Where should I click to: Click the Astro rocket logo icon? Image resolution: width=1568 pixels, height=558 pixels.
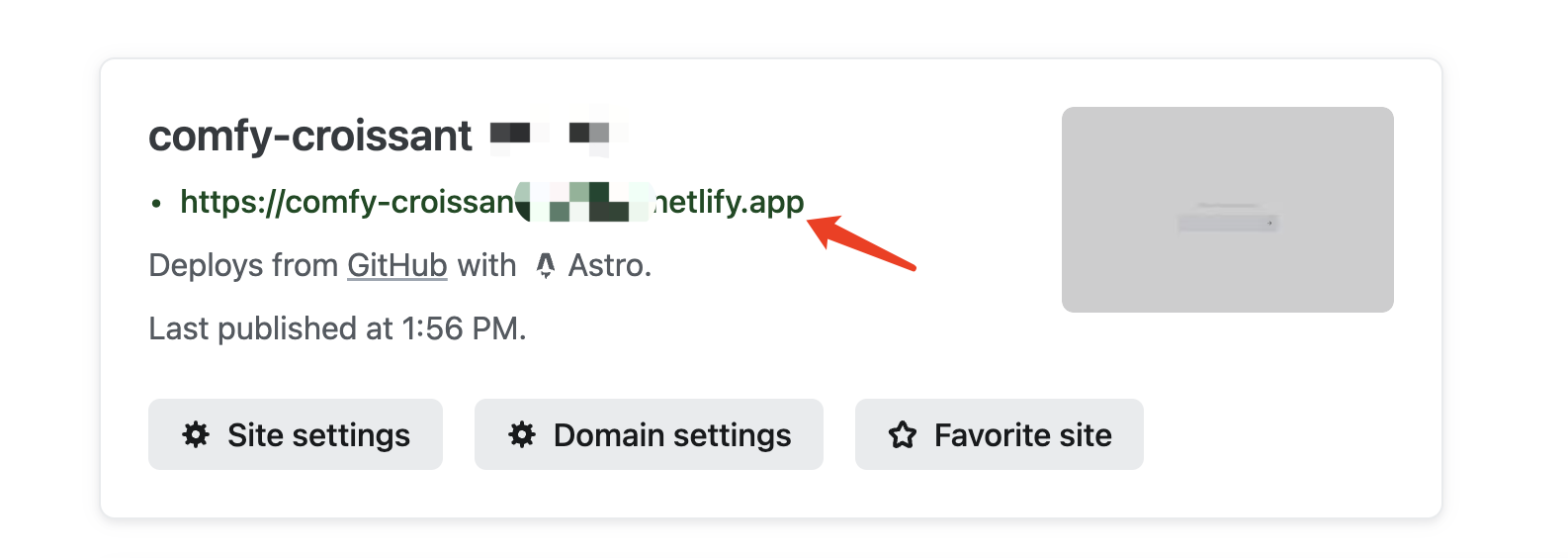pos(546,265)
